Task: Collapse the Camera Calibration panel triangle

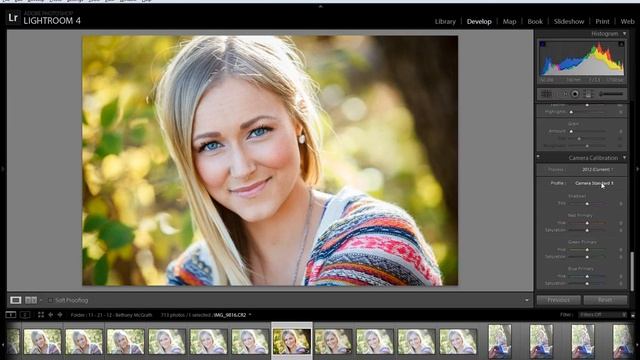Action: [624, 158]
